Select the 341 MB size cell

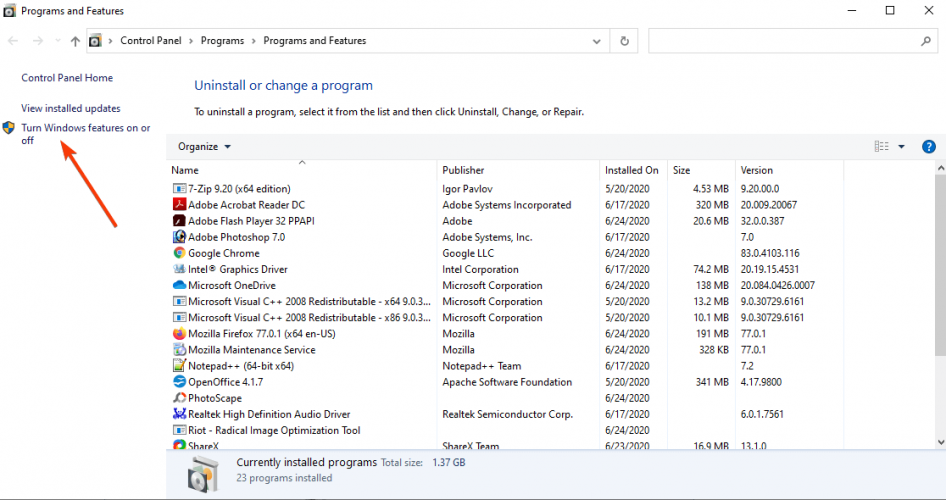click(712, 382)
